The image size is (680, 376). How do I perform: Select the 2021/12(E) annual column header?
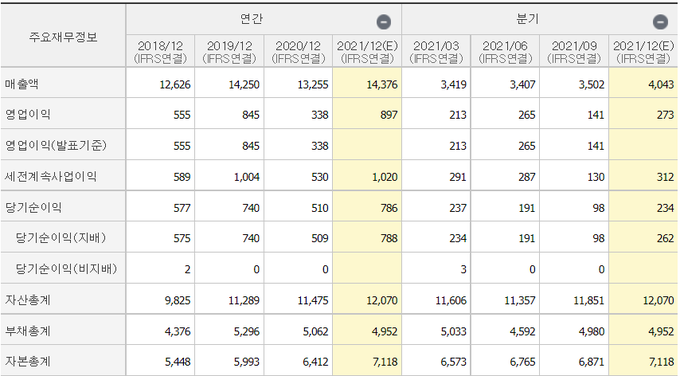tap(367, 52)
